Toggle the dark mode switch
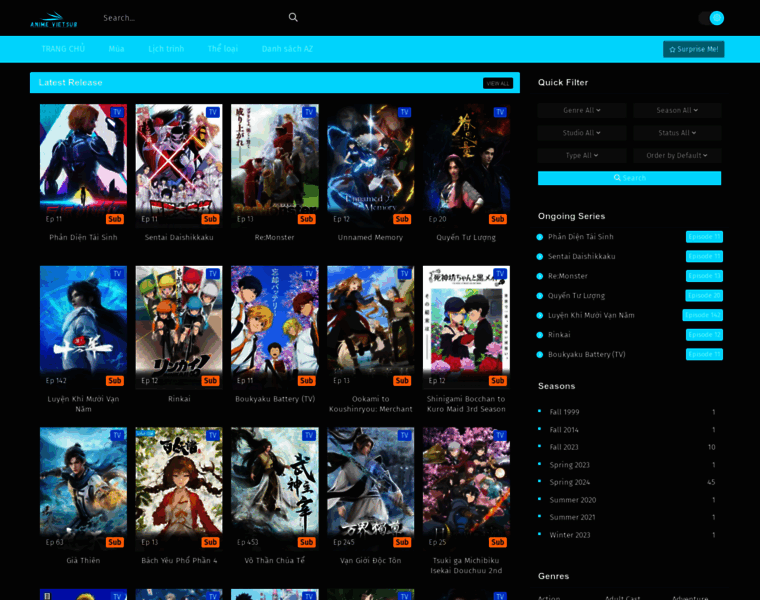The height and width of the screenshot is (600, 760). 711,18
